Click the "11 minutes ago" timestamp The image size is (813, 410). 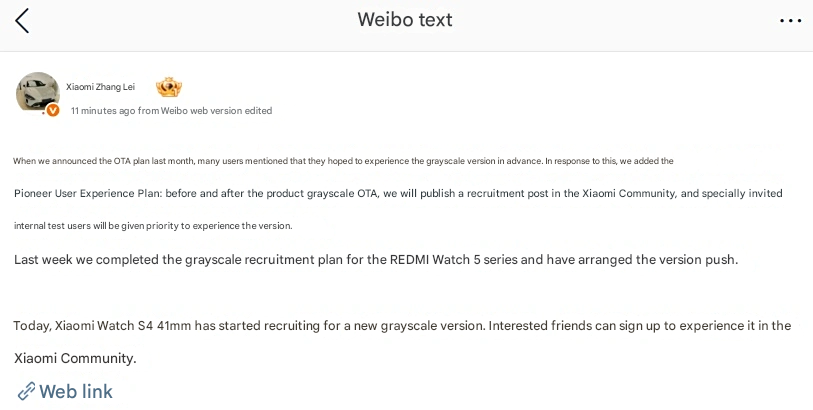coord(103,111)
